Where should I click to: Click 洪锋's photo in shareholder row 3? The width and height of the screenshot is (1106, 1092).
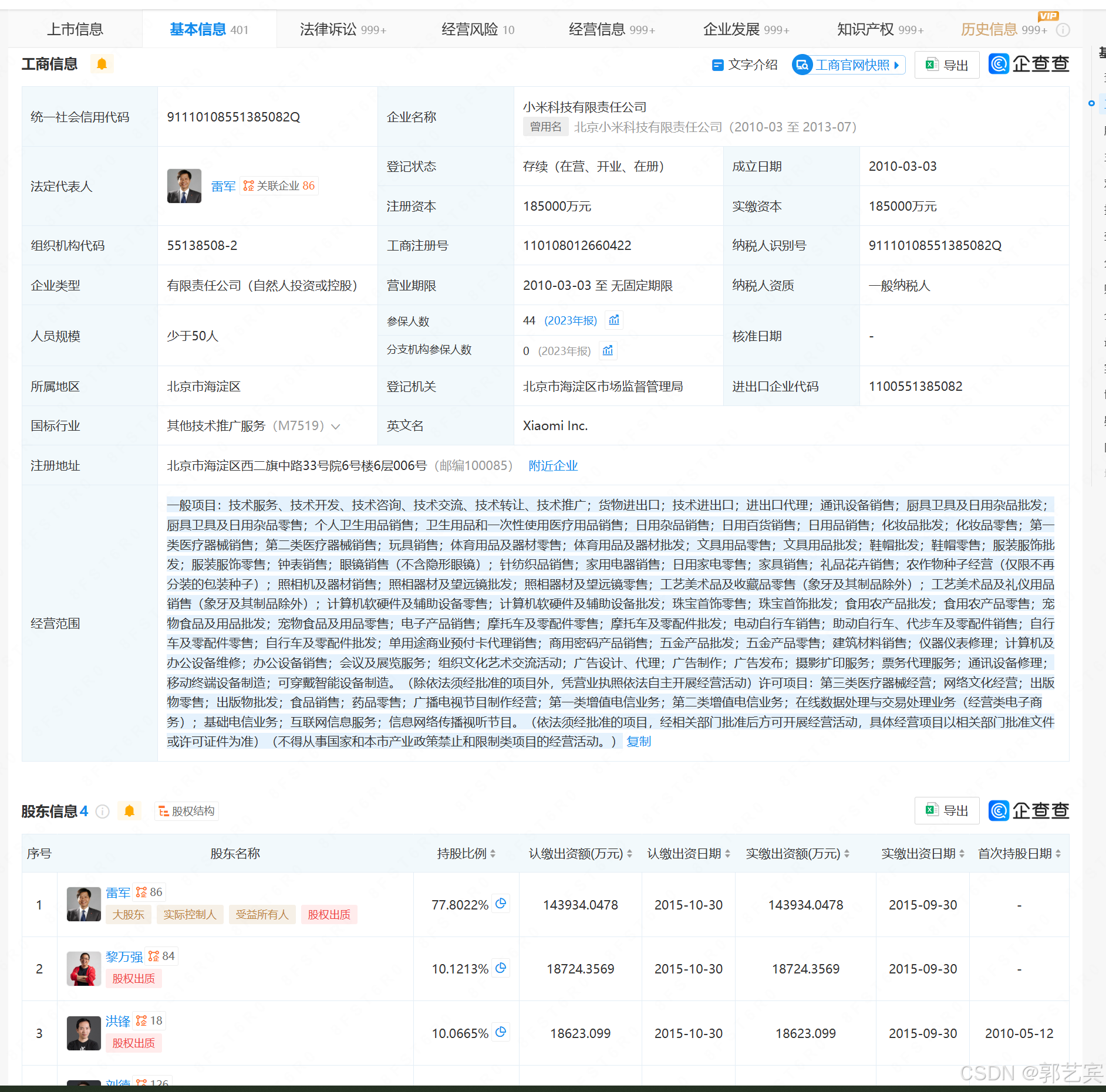pos(84,1033)
